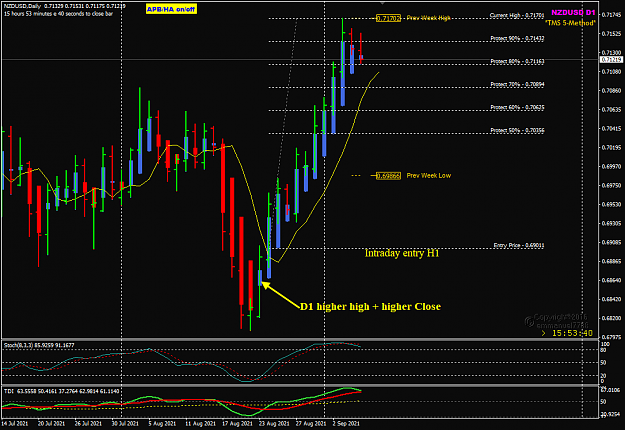Screen dimensions: 625x430
Task: Click the 0.71080 price axis label
Action: 612,72
